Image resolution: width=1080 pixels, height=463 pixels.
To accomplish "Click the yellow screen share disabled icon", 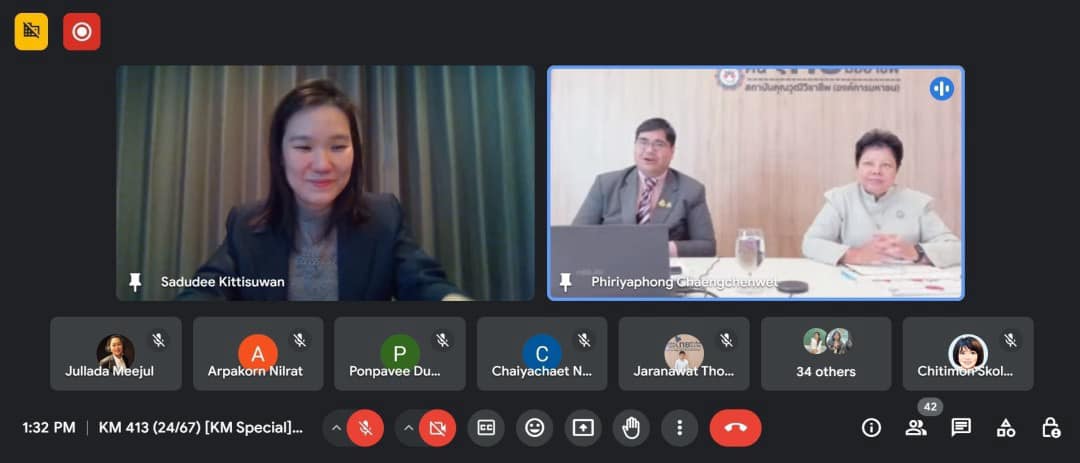I will 31,32.
